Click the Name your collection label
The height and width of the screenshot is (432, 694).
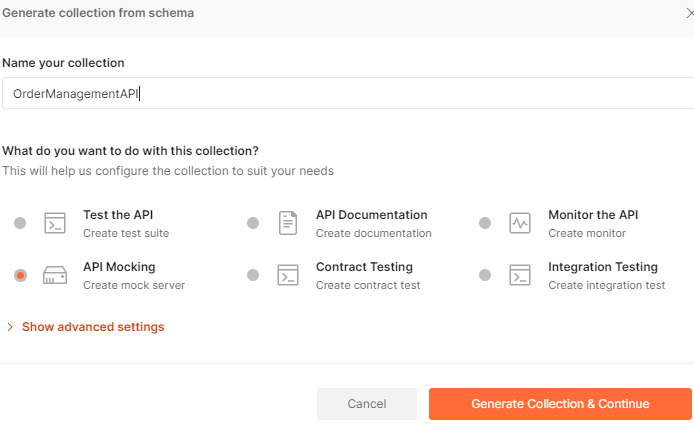[x=63, y=63]
